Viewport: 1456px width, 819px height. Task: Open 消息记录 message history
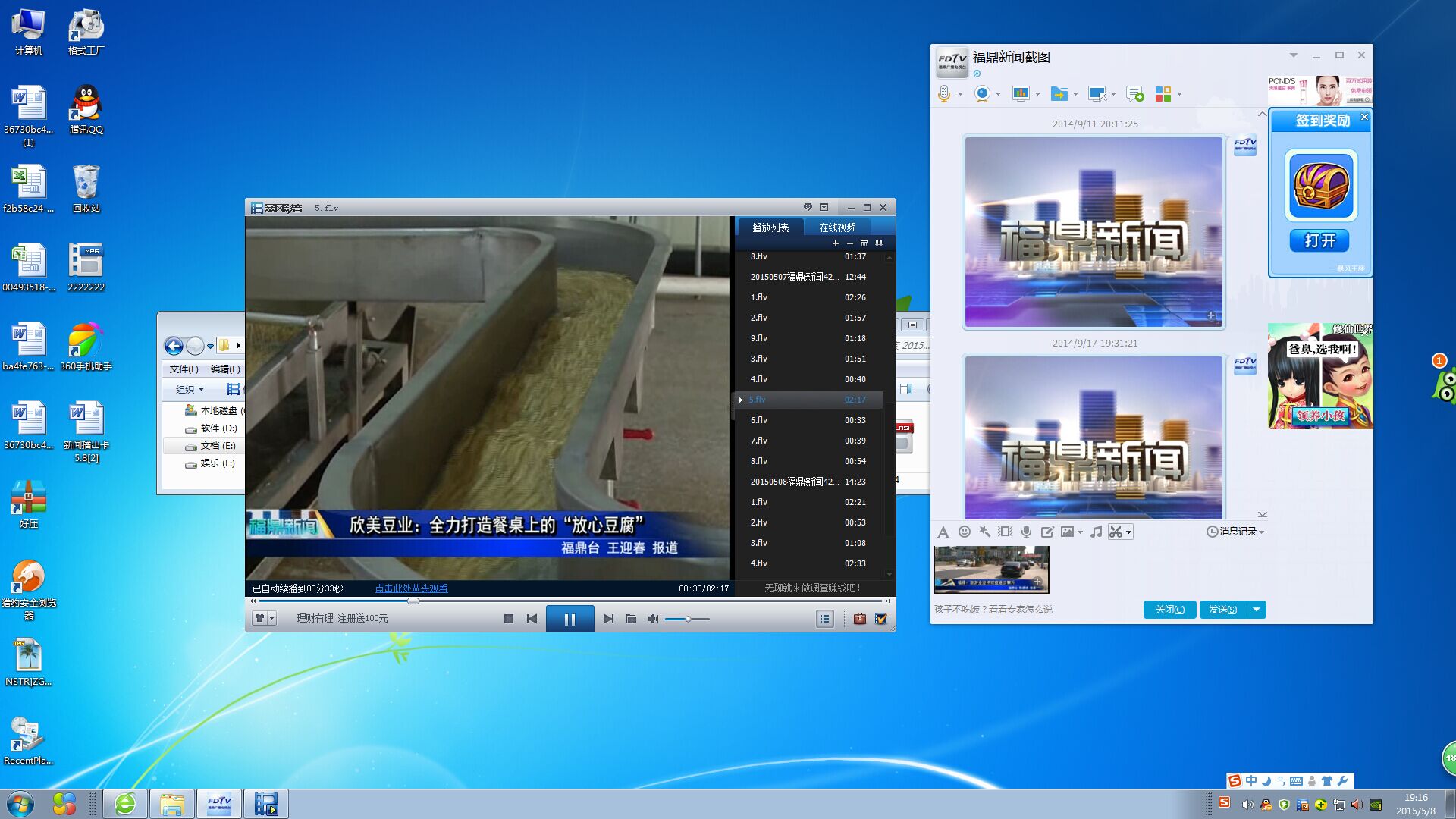point(1235,532)
